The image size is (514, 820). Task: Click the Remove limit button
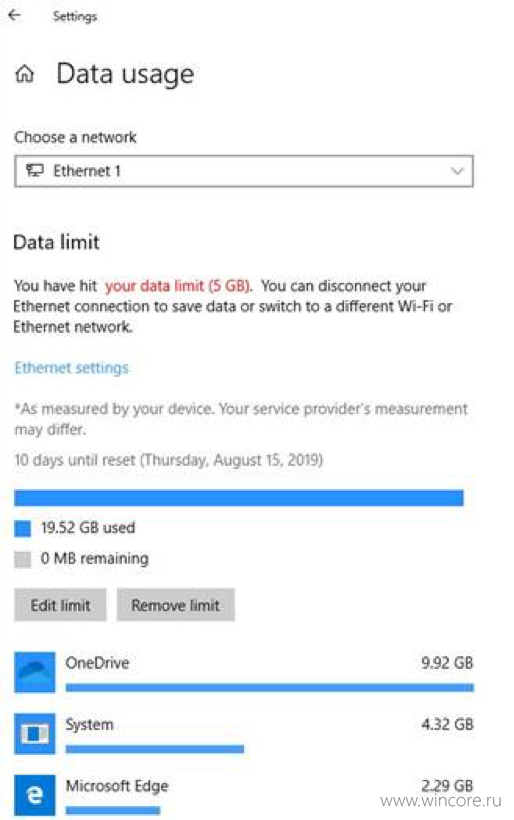click(176, 605)
